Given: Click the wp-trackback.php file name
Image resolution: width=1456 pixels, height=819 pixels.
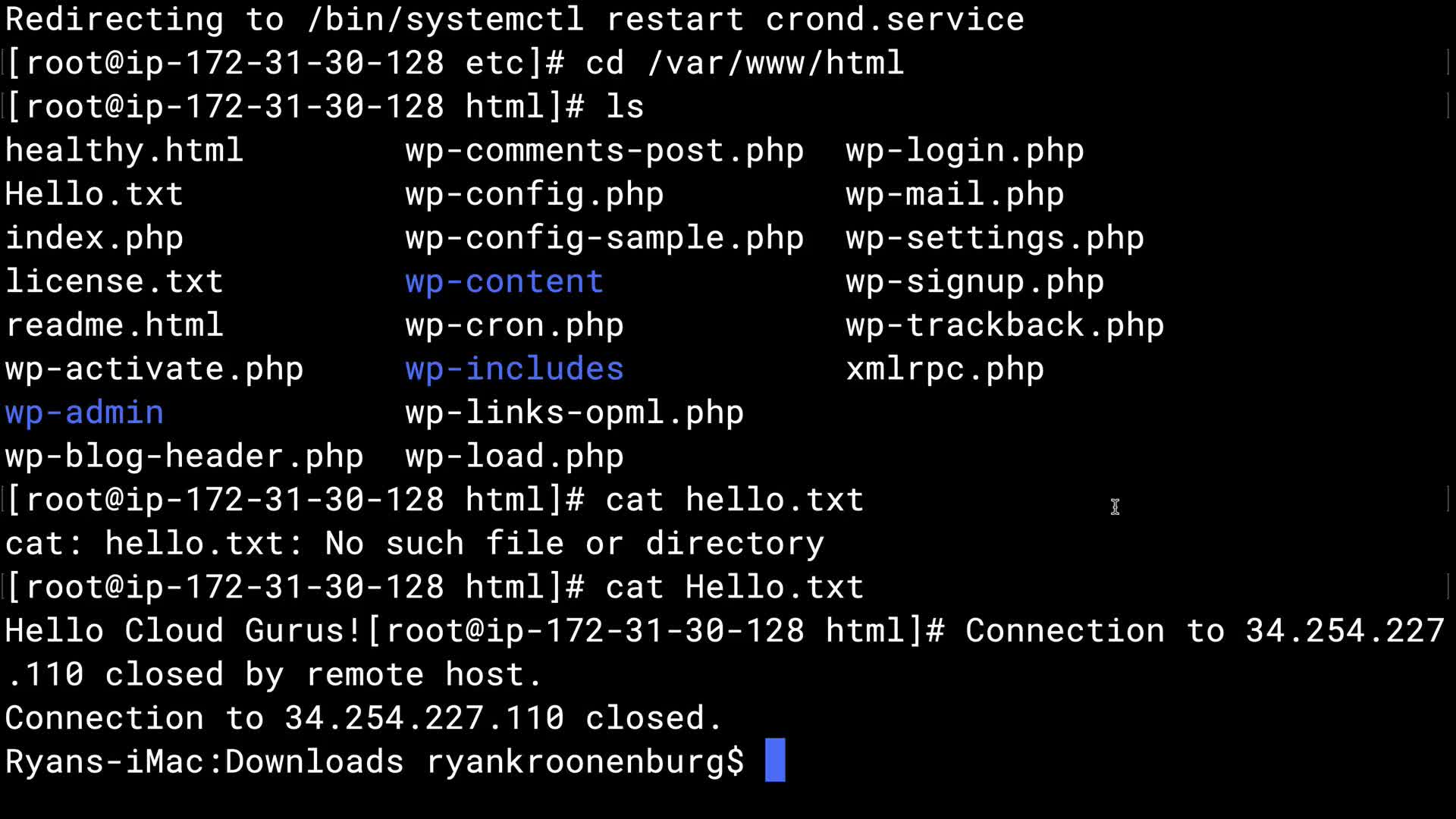Looking at the screenshot, I should [1004, 325].
